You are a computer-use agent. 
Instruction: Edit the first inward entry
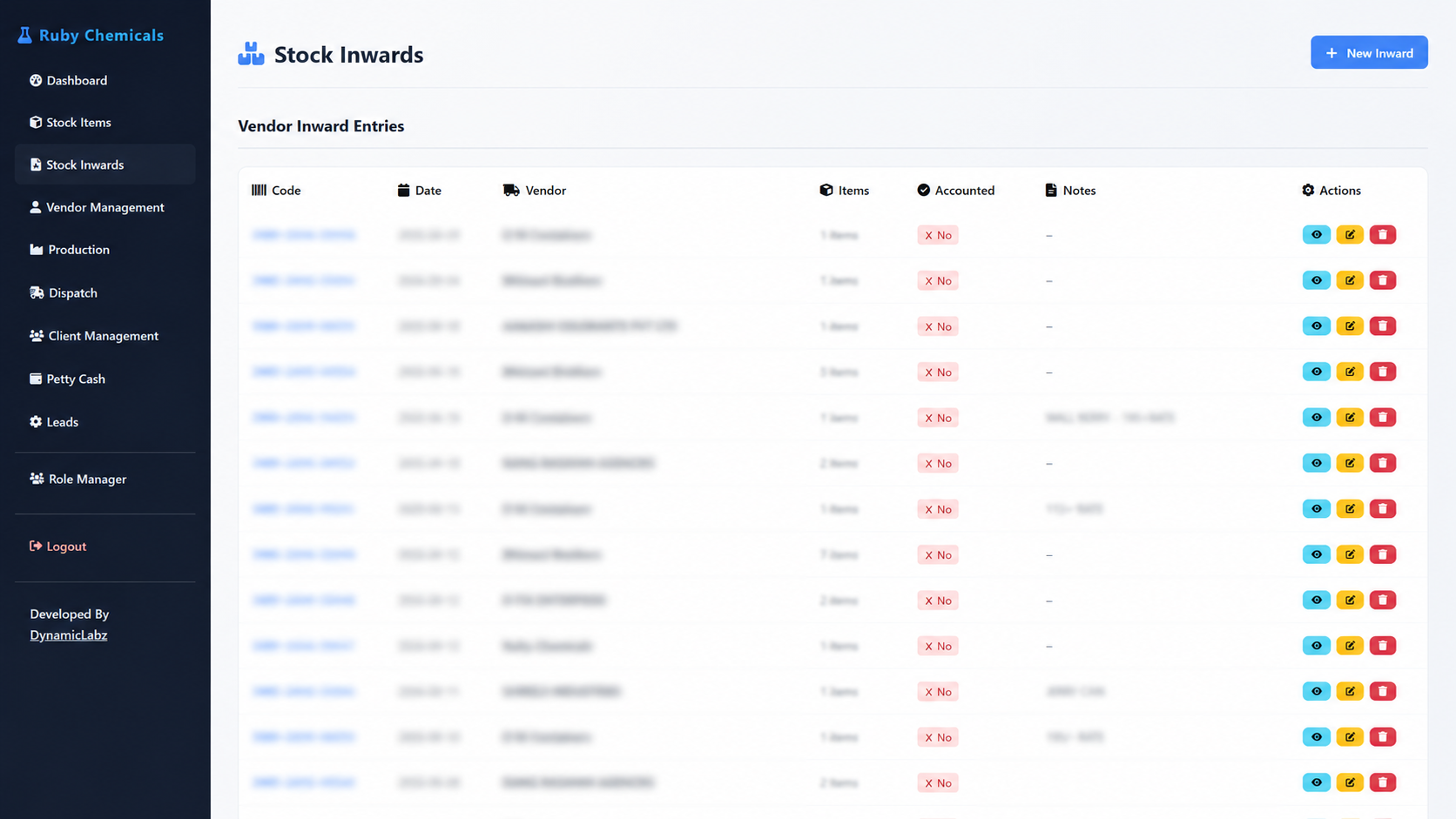point(1350,235)
